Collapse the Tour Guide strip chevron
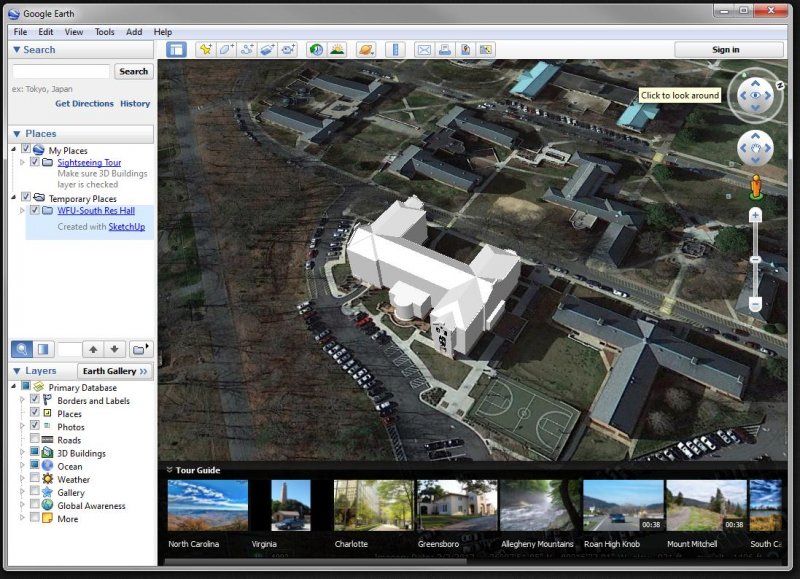Screen dimensions: 800x579 tap(169, 470)
